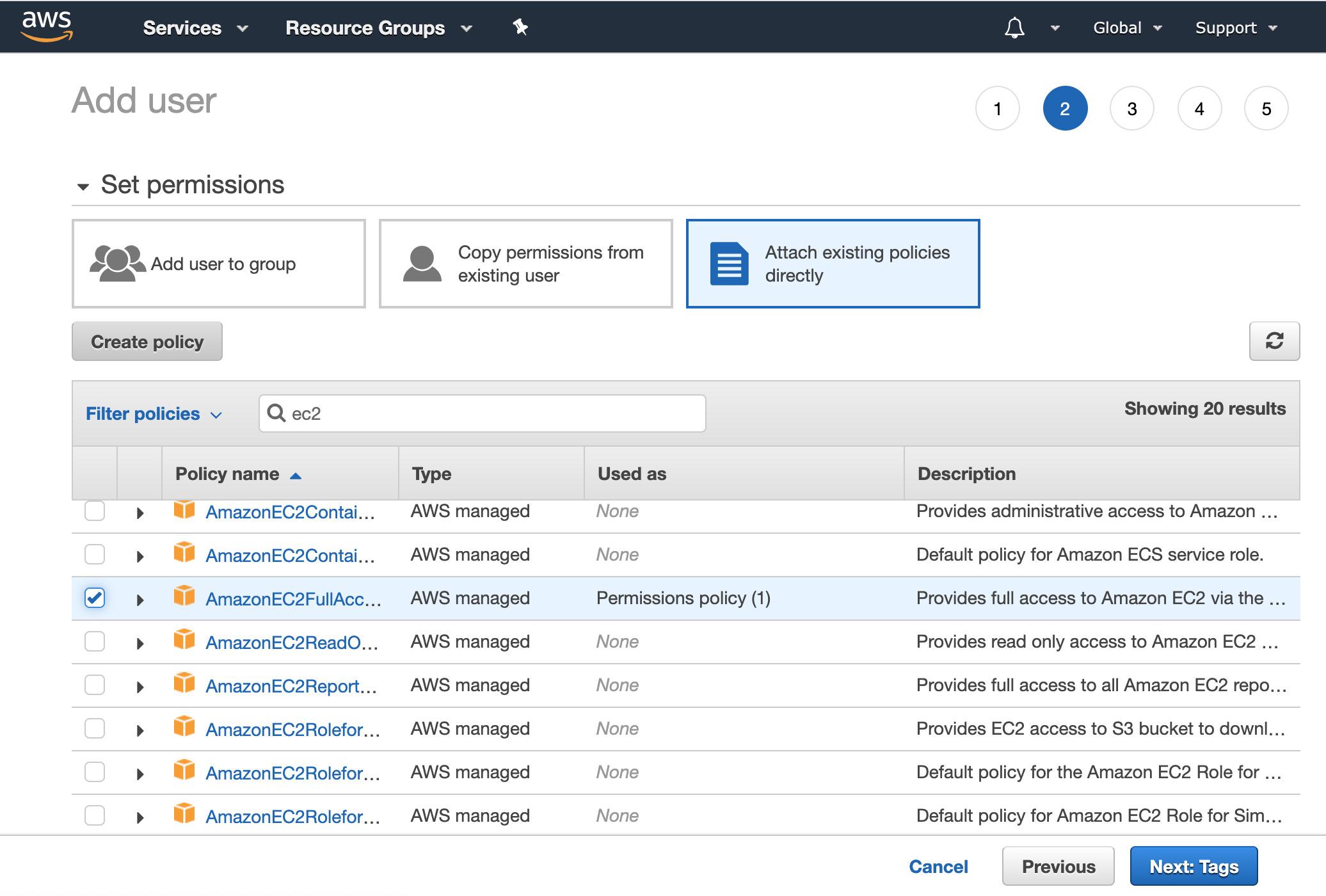The width and height of the screenshot is (1326, 896).
Task: Click the sort arrow next to Policy name
Action: click(295, 476)
